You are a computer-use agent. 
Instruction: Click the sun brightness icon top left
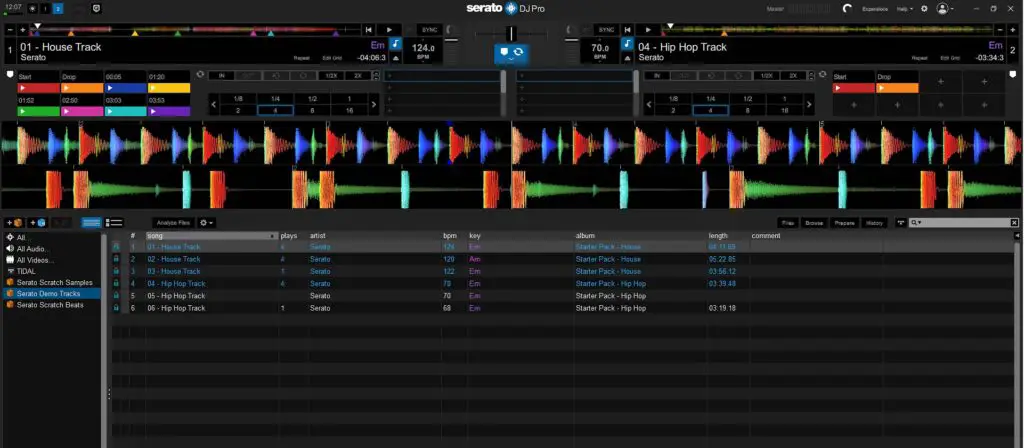32,9
